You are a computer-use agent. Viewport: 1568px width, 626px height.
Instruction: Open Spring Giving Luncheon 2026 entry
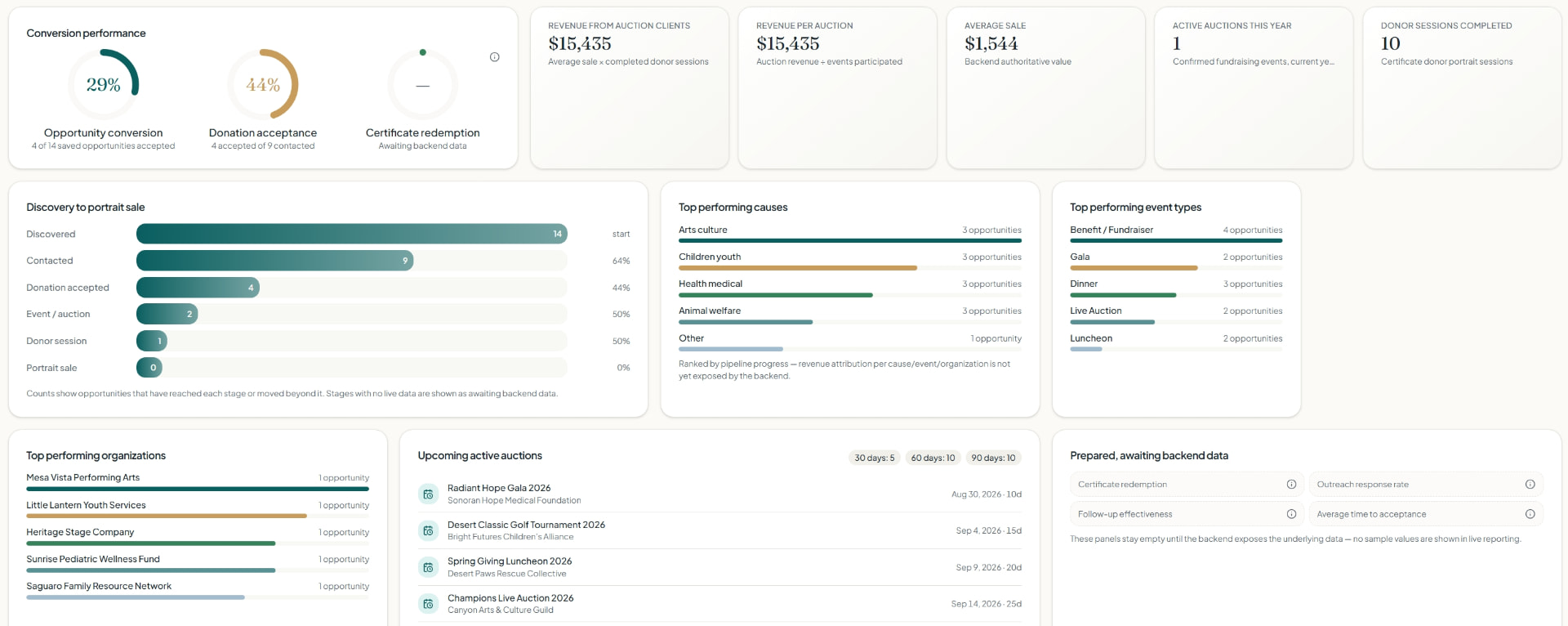pyautogui.click(x=719, y=567)
